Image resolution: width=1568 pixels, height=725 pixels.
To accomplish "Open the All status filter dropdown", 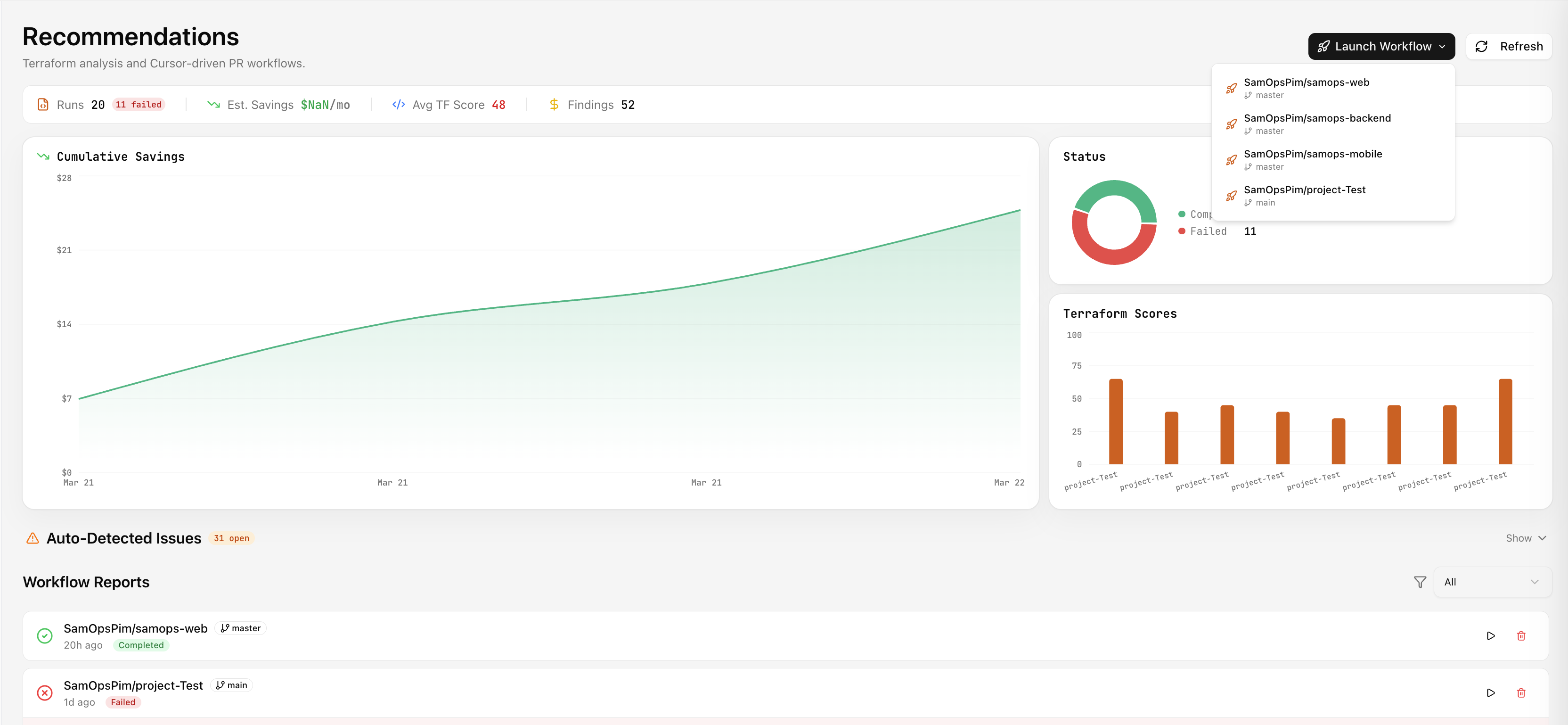I will coord(1492,582).
